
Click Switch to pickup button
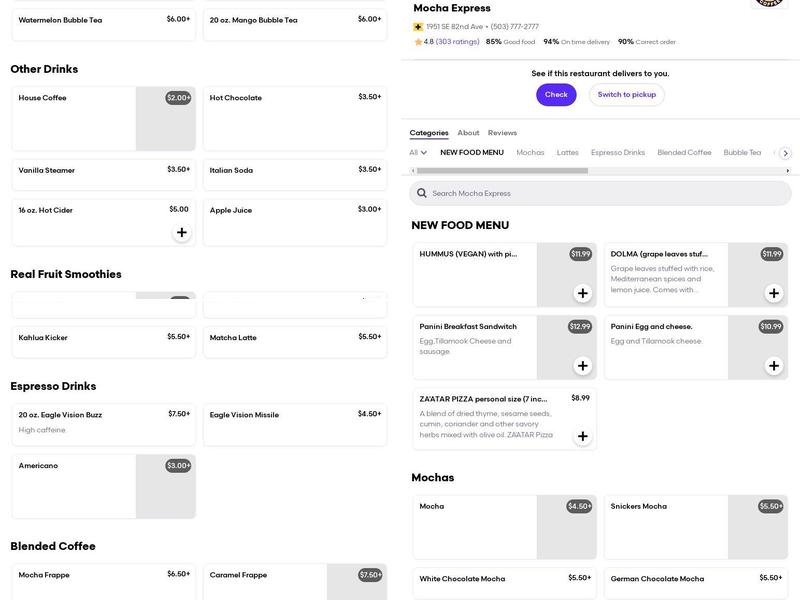[x=626, y=95]
